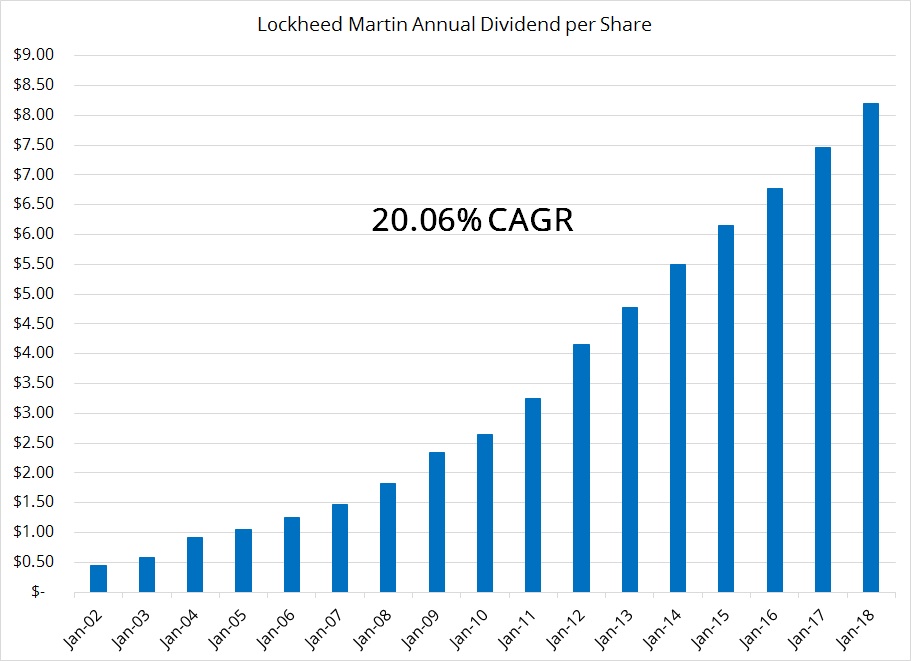Click the $4.50 y-axis label
This screenshot has height=661, width=911.
(34, 323)
